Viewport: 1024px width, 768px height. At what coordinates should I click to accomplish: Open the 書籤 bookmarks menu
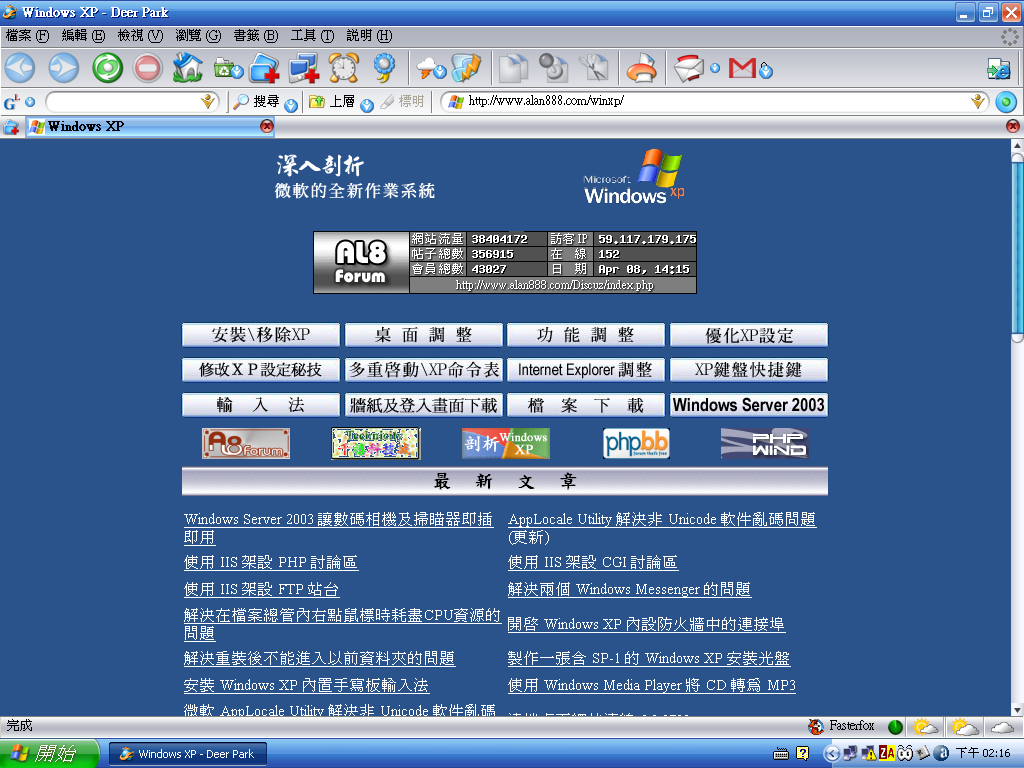point(255,35)
